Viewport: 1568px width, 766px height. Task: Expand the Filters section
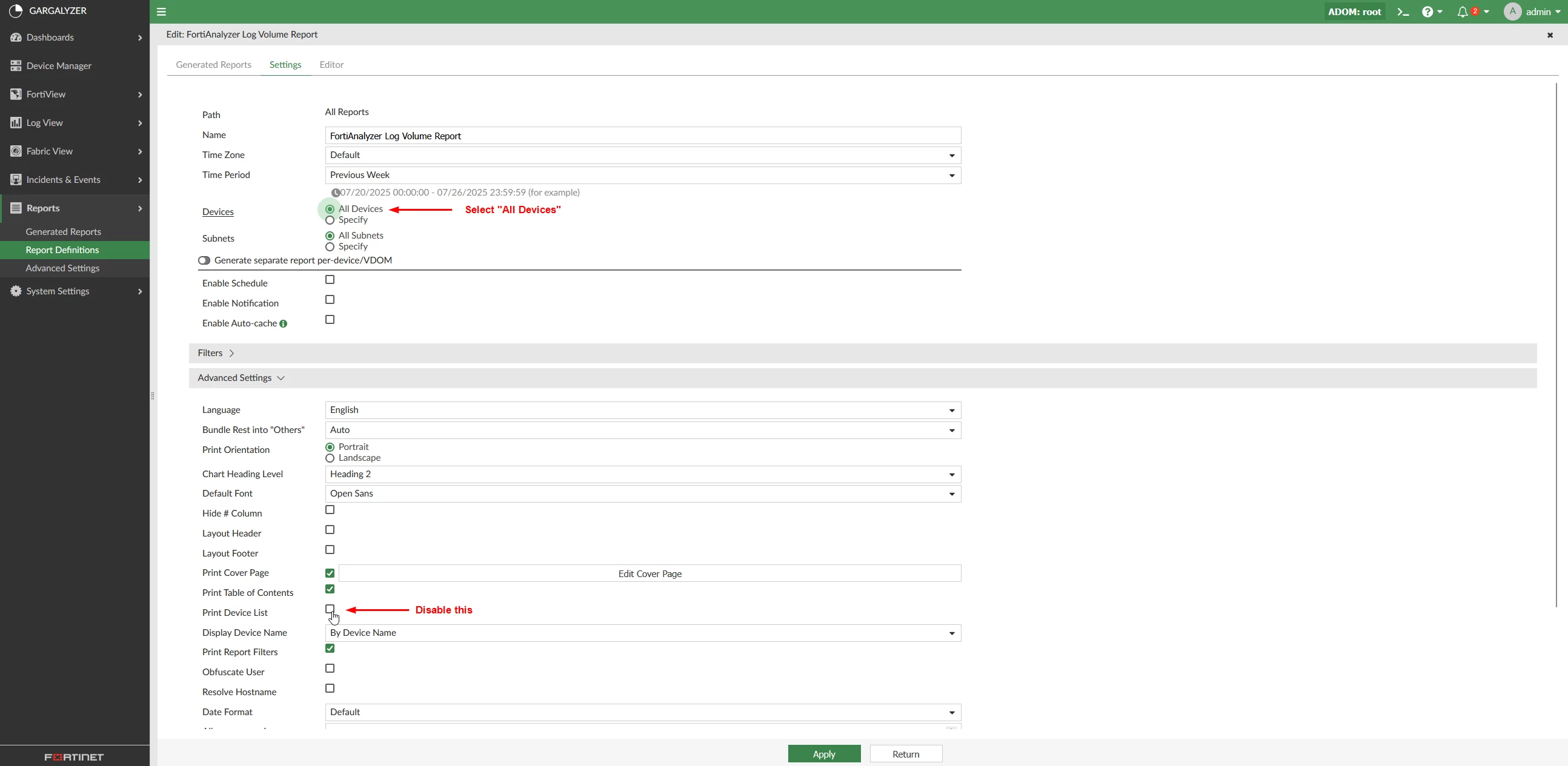click(x=863, y=354)
